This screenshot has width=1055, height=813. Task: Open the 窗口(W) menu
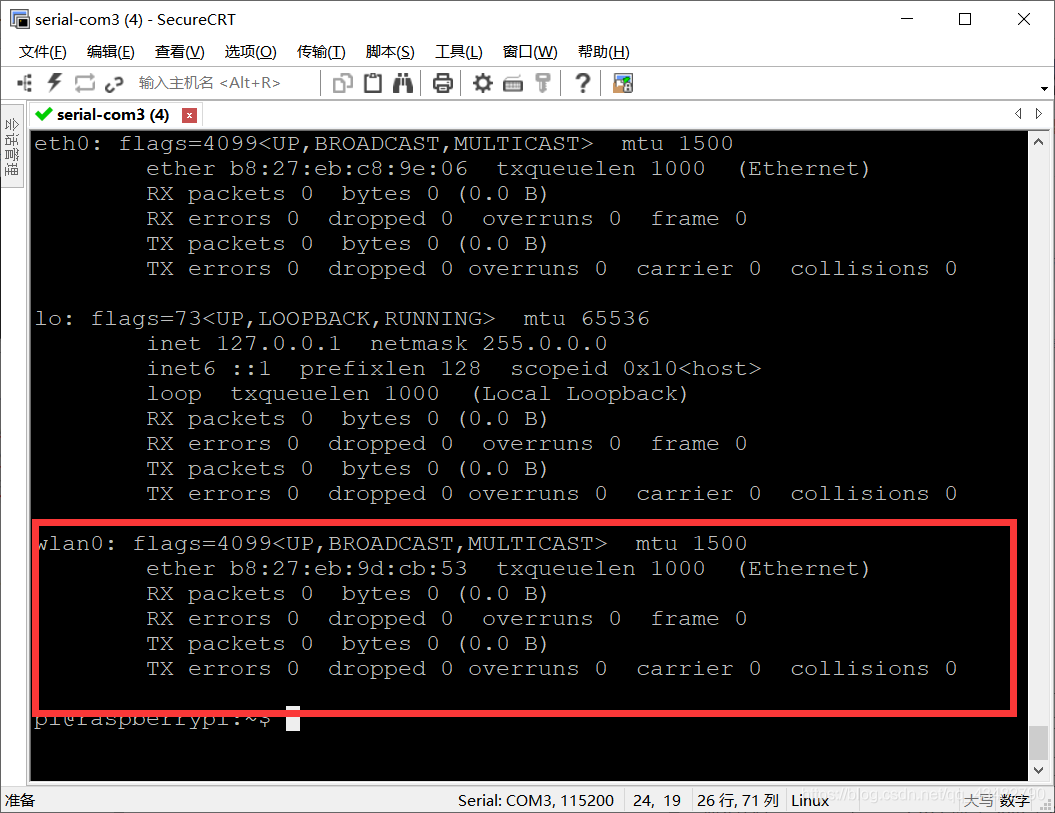(530, 52)
